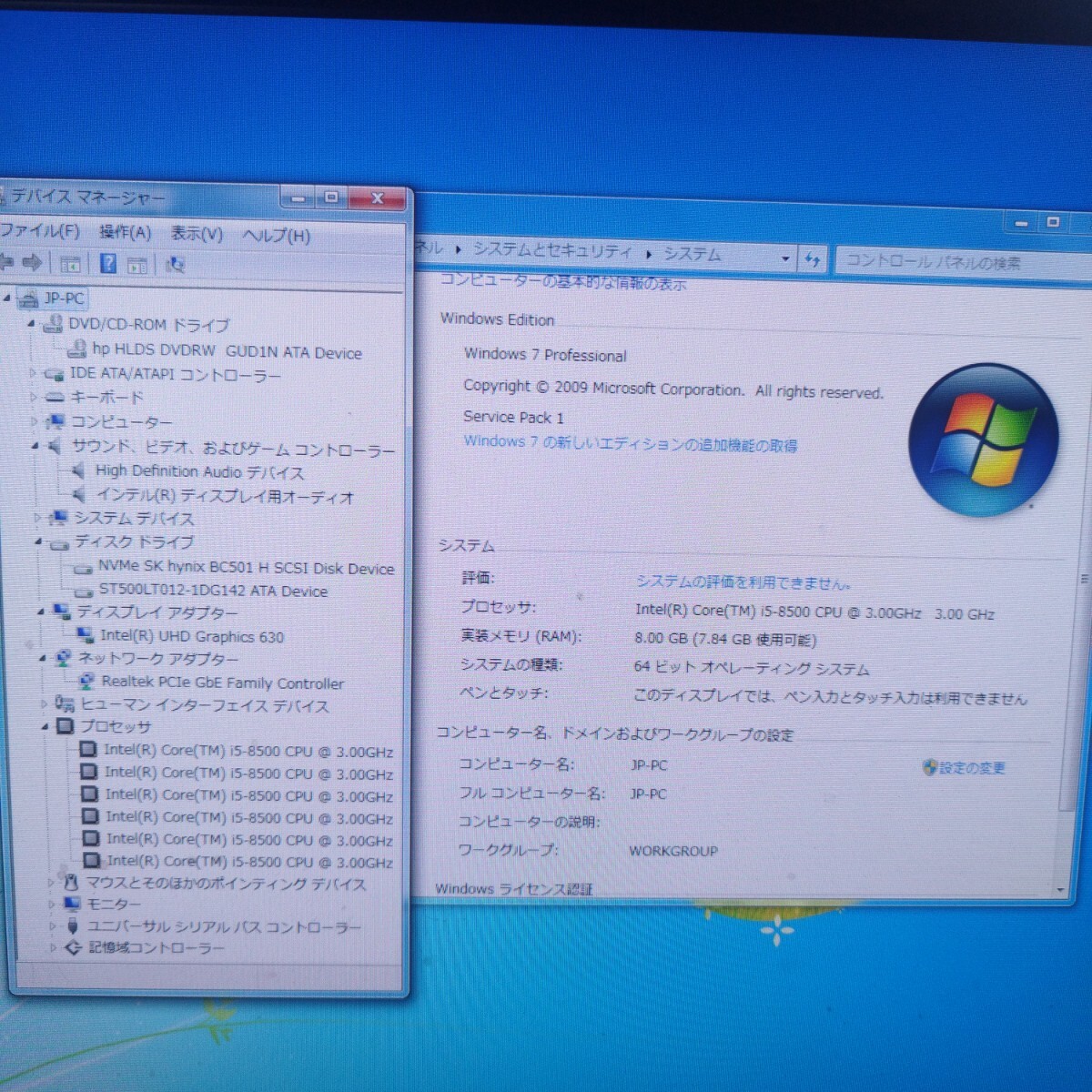Viewport: 1092px width, 1092px height.
Task: Click the shield icon beside 設定の変更
Action: click(929, 768)
